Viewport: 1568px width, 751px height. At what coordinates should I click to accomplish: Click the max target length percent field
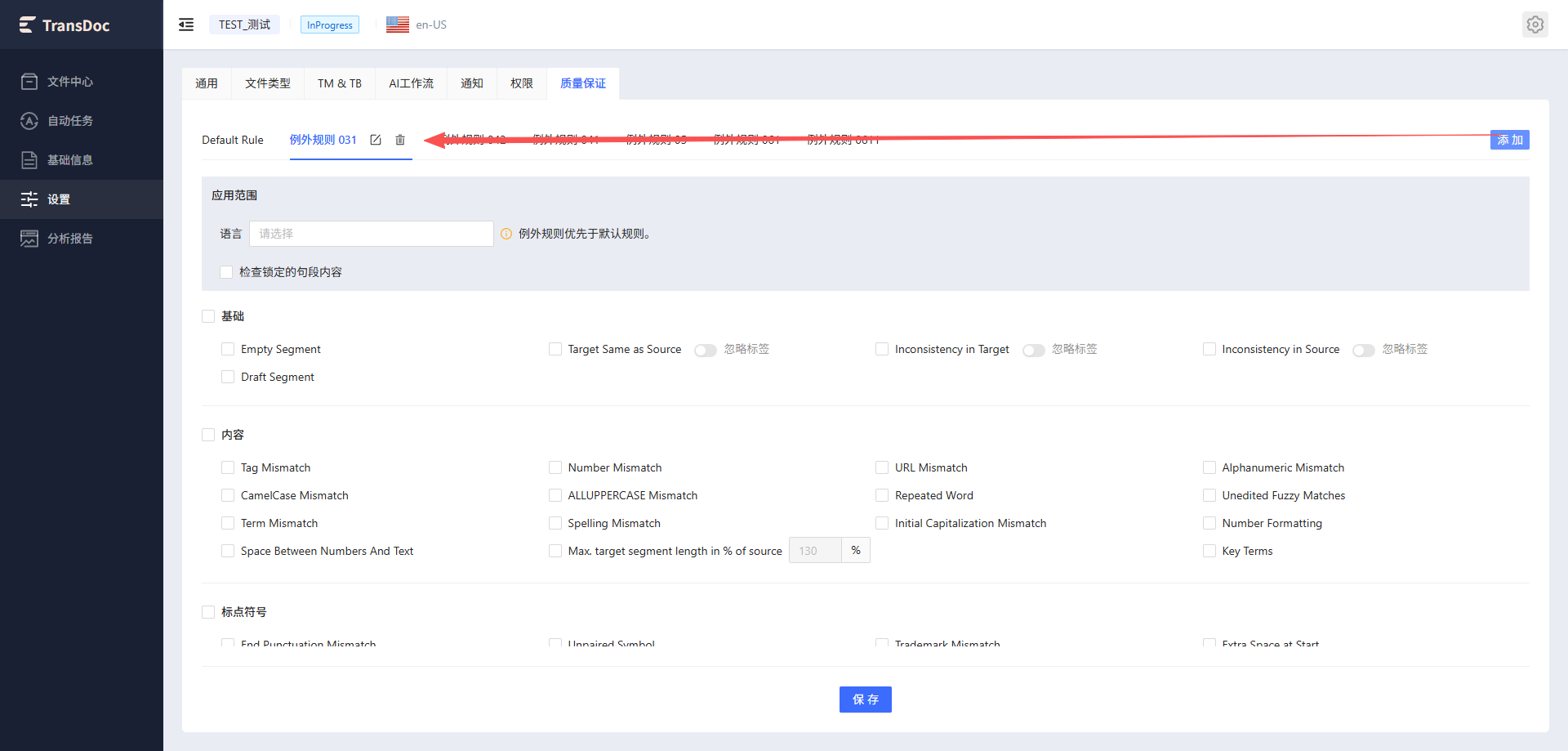(x=815, y=551)
